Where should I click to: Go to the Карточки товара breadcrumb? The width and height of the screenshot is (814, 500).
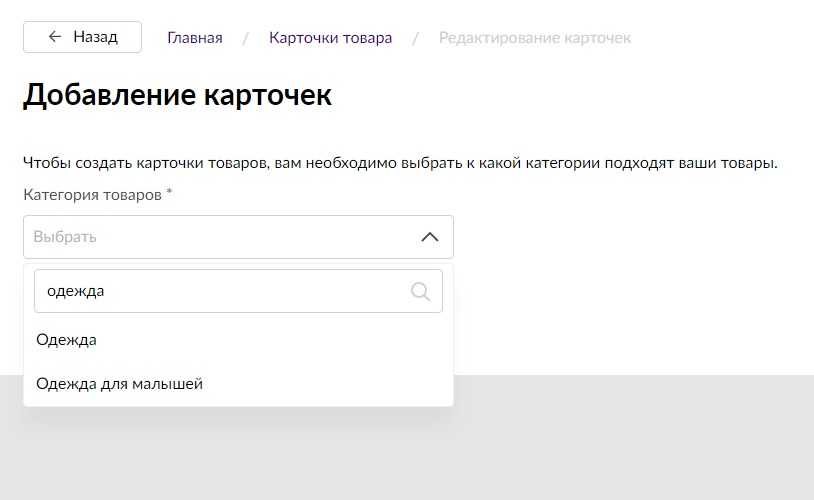click(330, 38)
